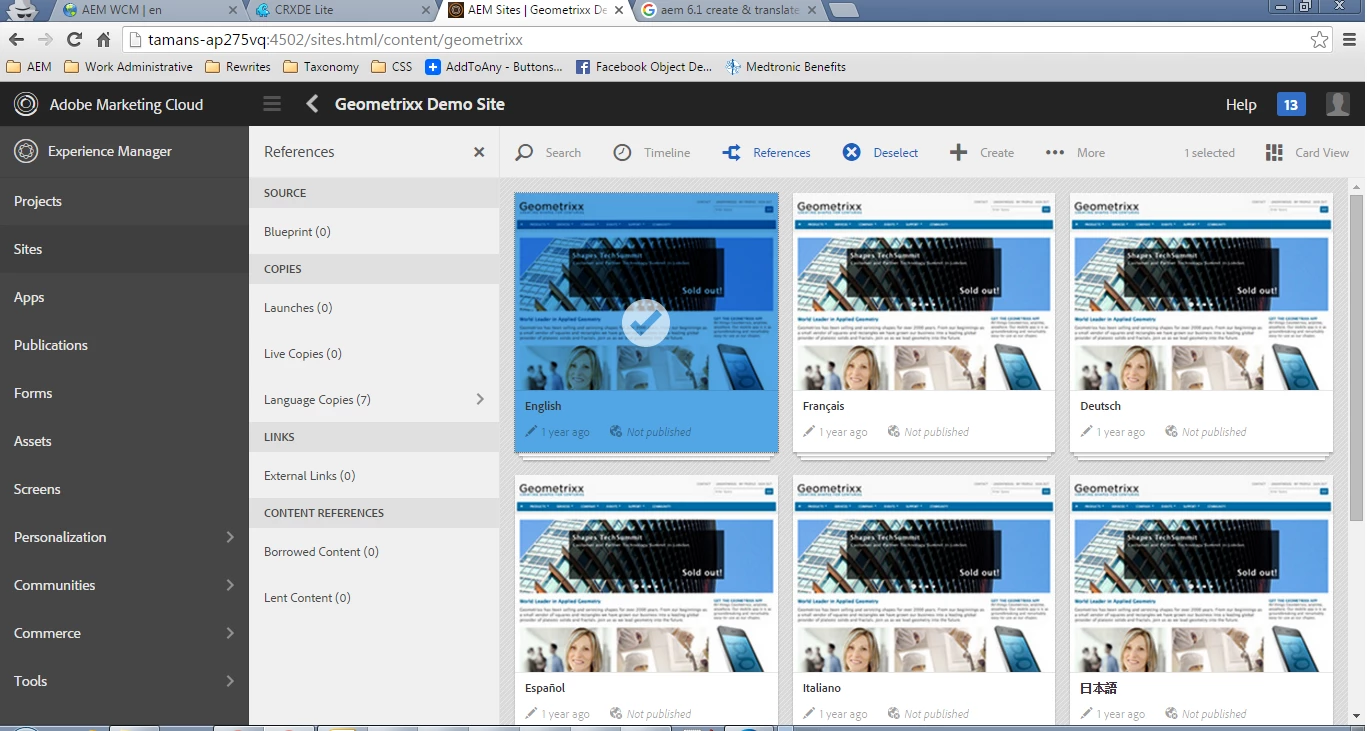The image size is (1367, 731).
Task: Open Screens in the left navigation
Action: tap(124, 489)
